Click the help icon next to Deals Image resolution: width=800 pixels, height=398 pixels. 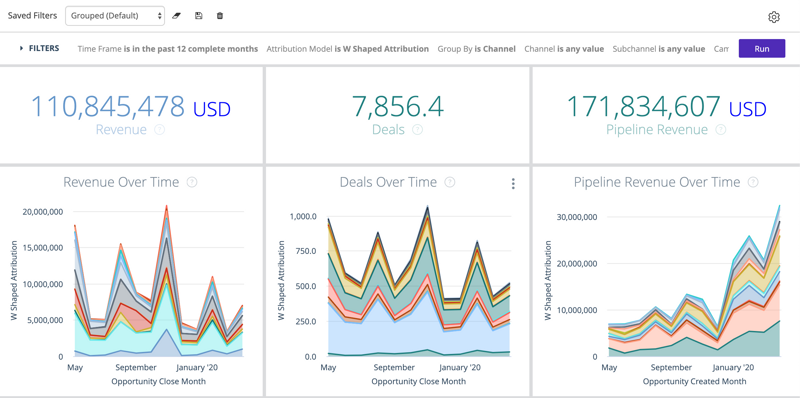417,130
